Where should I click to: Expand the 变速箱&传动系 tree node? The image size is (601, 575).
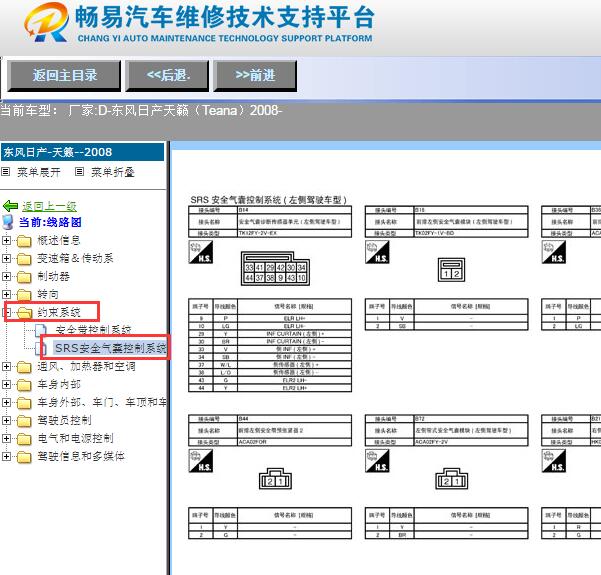coord(6,258)
